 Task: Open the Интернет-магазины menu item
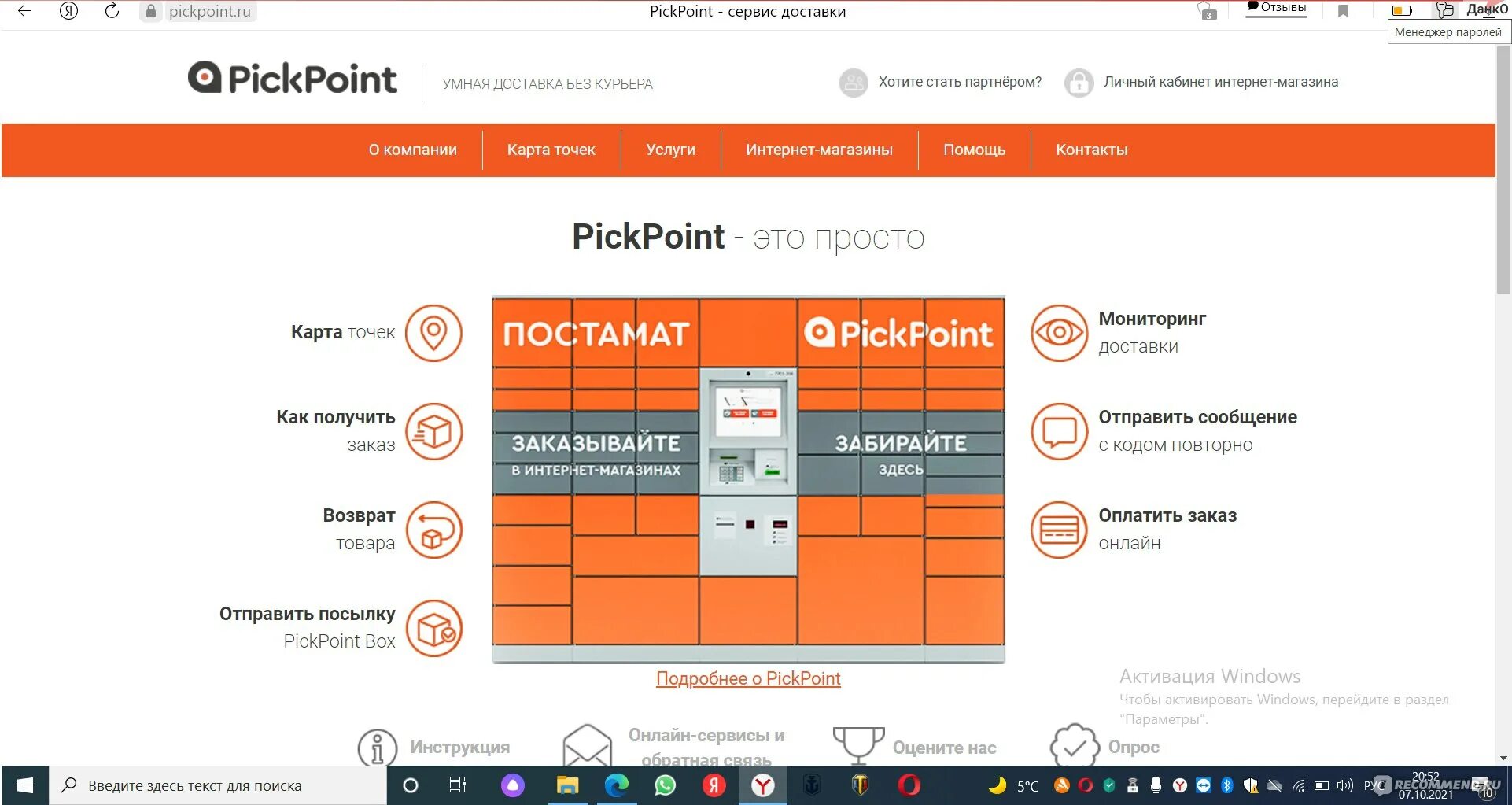[x=819, y=150]
